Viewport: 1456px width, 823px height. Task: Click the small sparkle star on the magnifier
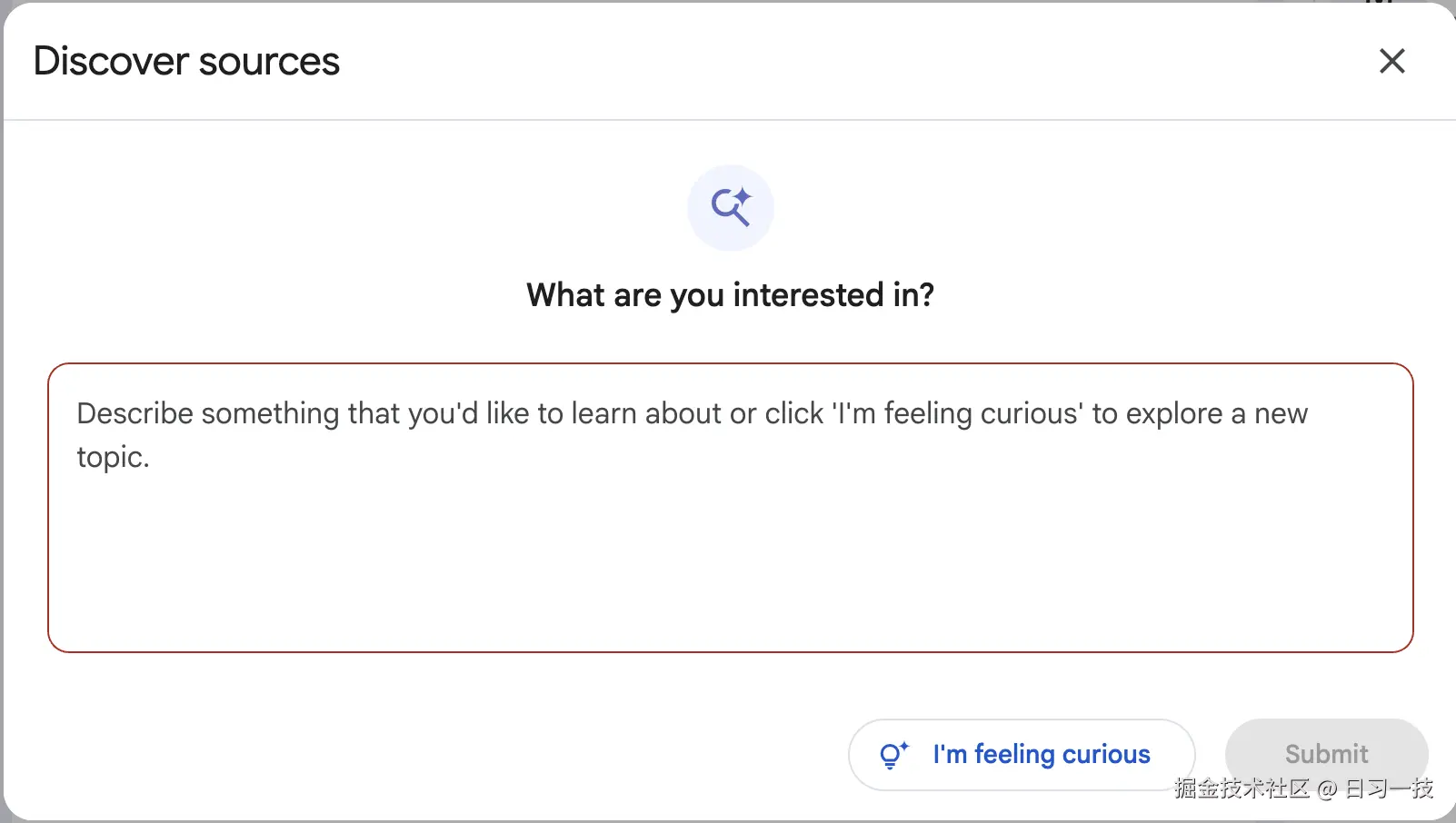743,196
